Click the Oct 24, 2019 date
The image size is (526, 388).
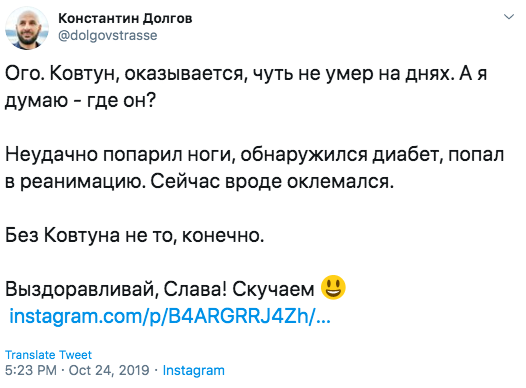click(x=109, y=370)
